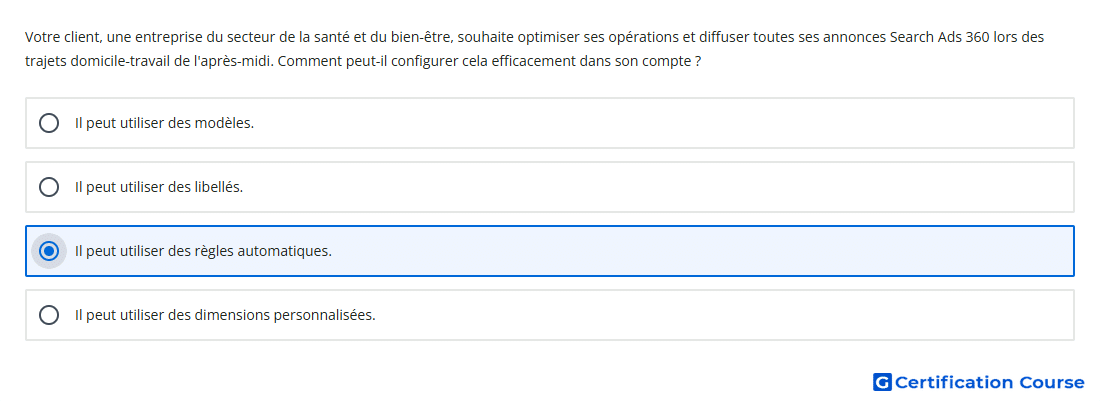Click the text 'Il peut utiliser des libellés.'
Viewport: 1100px width, 401px height.
[159, 187]
